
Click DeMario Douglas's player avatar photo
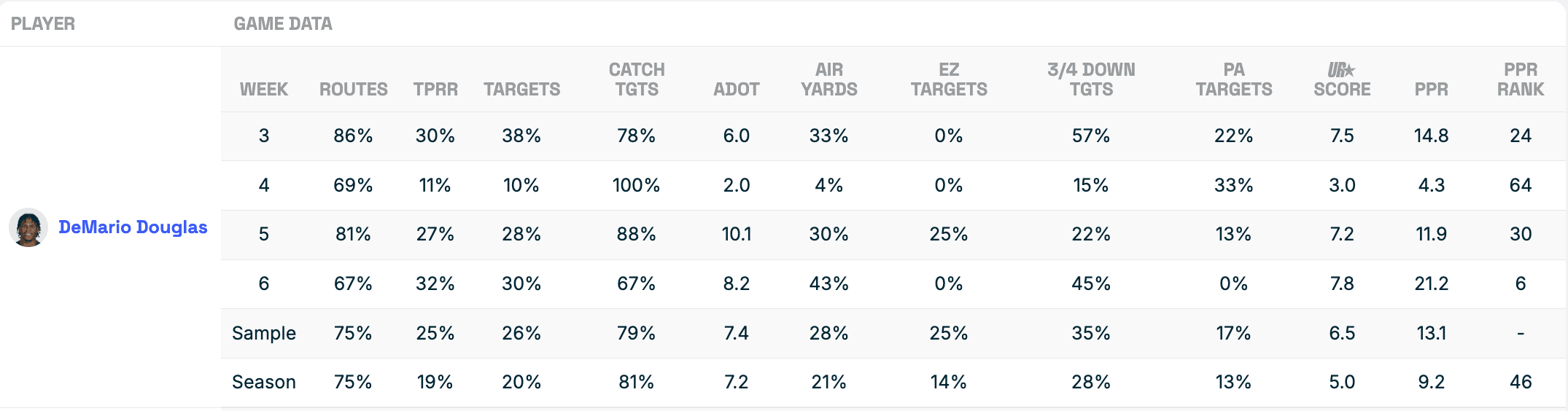click(28, 227)
